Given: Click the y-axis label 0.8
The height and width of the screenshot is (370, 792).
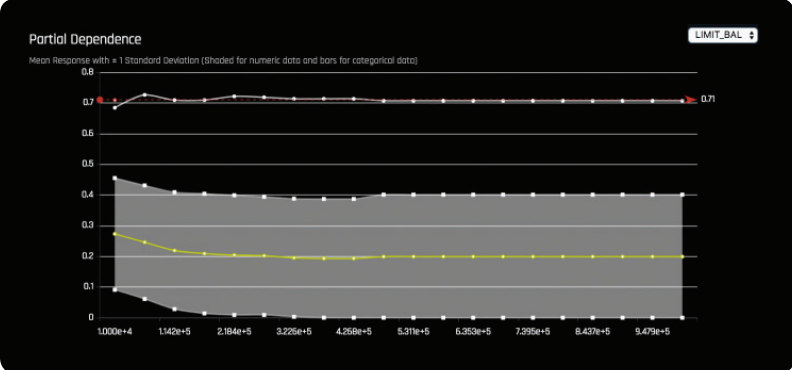Looking at the screenshot, I should pos(88,72).
